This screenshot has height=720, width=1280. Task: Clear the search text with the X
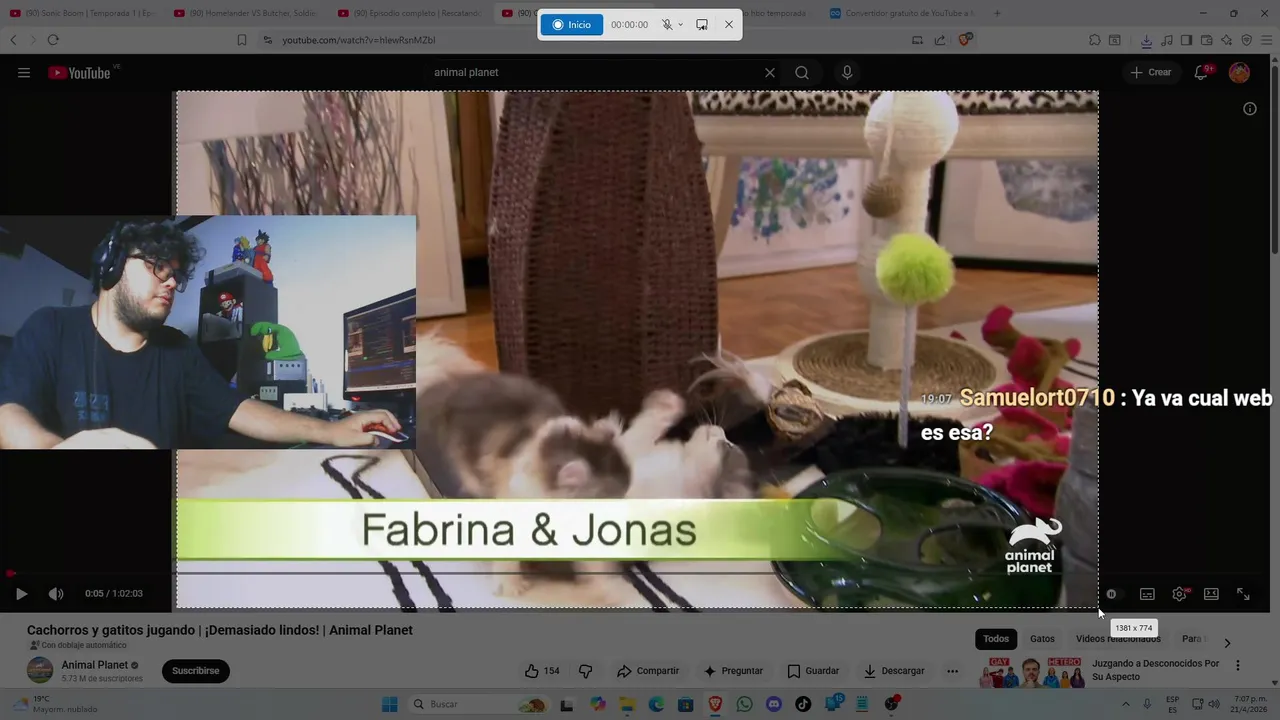coord(770,73)
